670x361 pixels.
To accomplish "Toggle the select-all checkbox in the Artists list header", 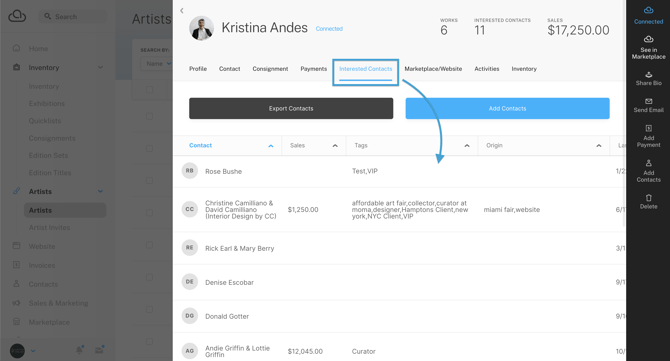I will tap(149, 90).
